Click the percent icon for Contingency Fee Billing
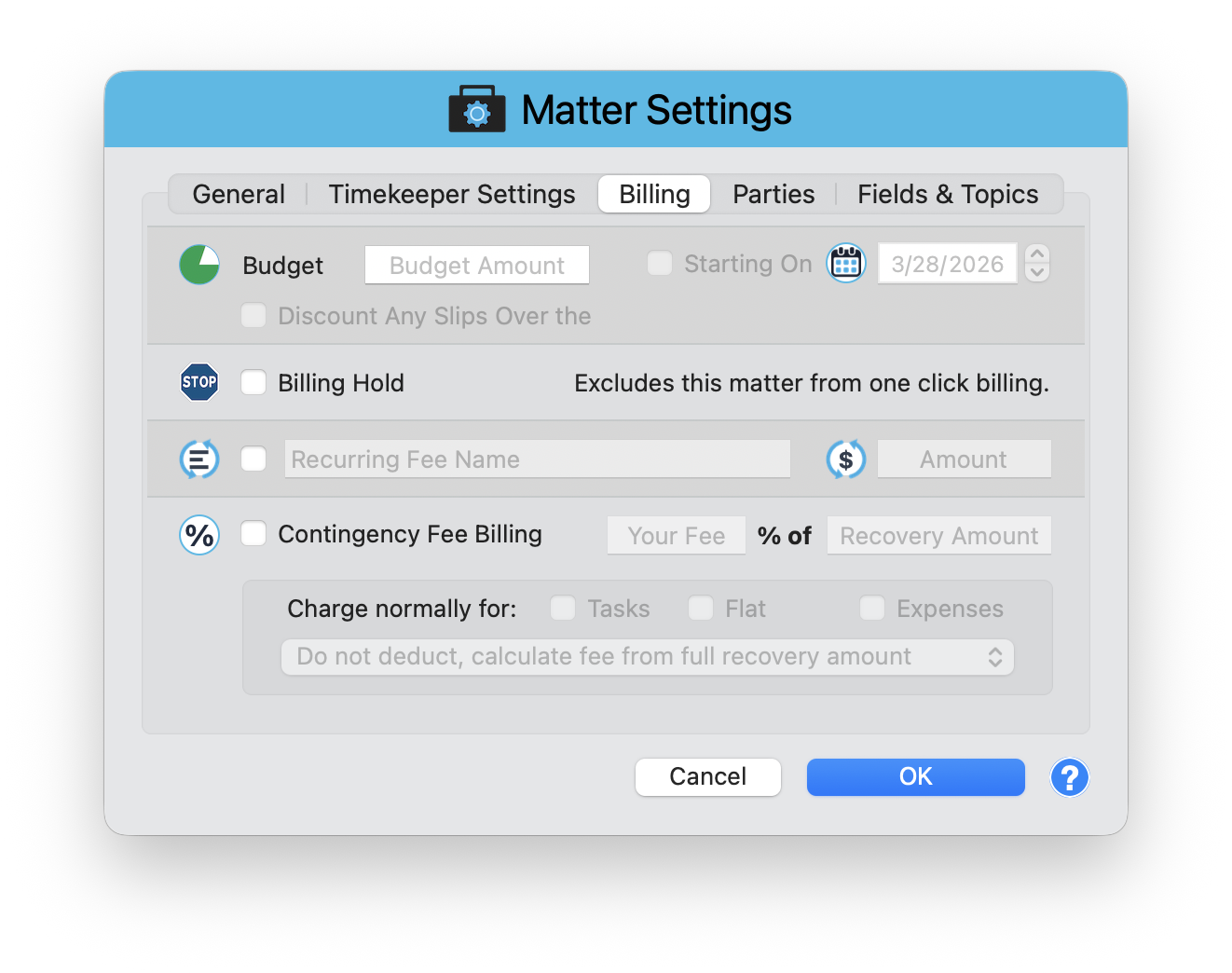Image resolution: width=1232 pixels, height=973 pixels. pyautogui.click(x=198, y=535)
